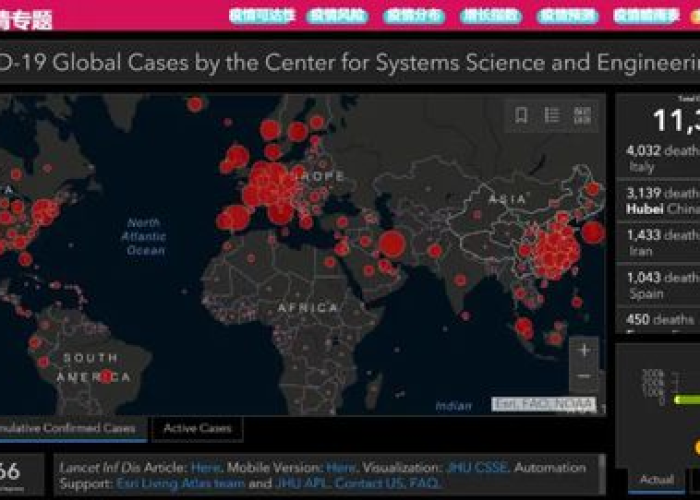
Task: Click the 'SOUTH AMERICA' continent label
Action: 93,368
